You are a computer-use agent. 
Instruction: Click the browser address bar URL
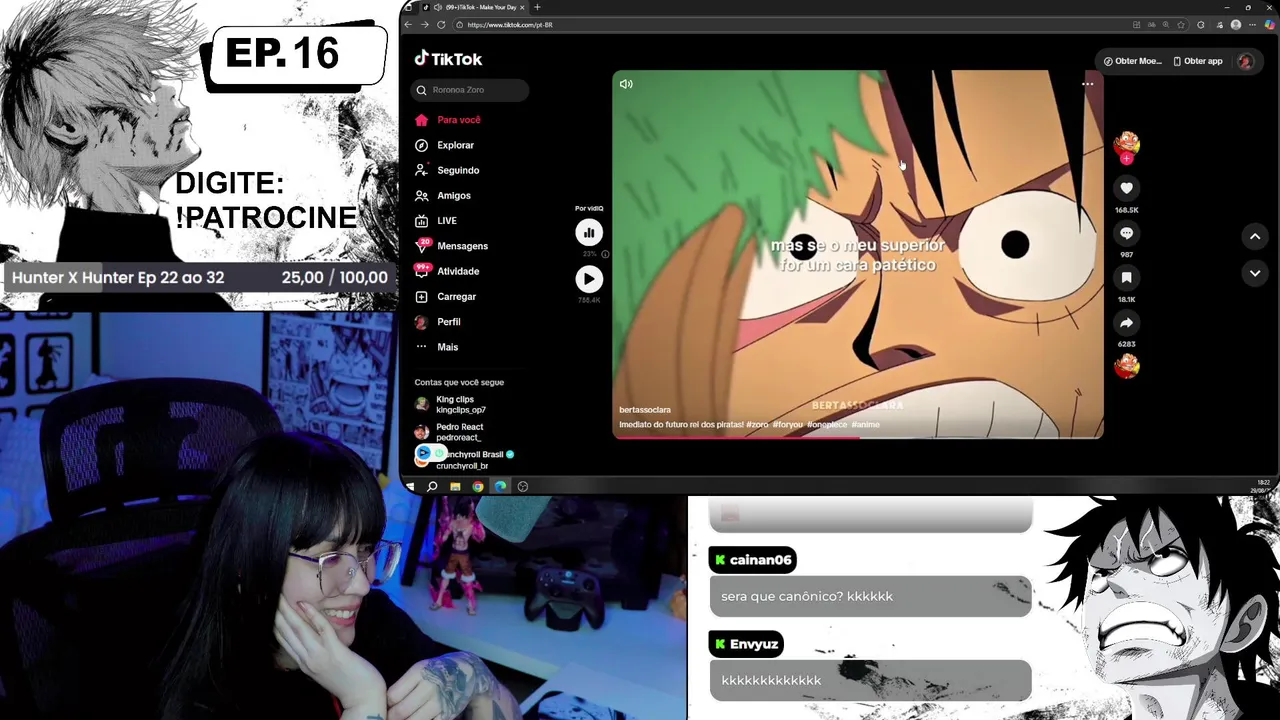[x=510, y=25]
